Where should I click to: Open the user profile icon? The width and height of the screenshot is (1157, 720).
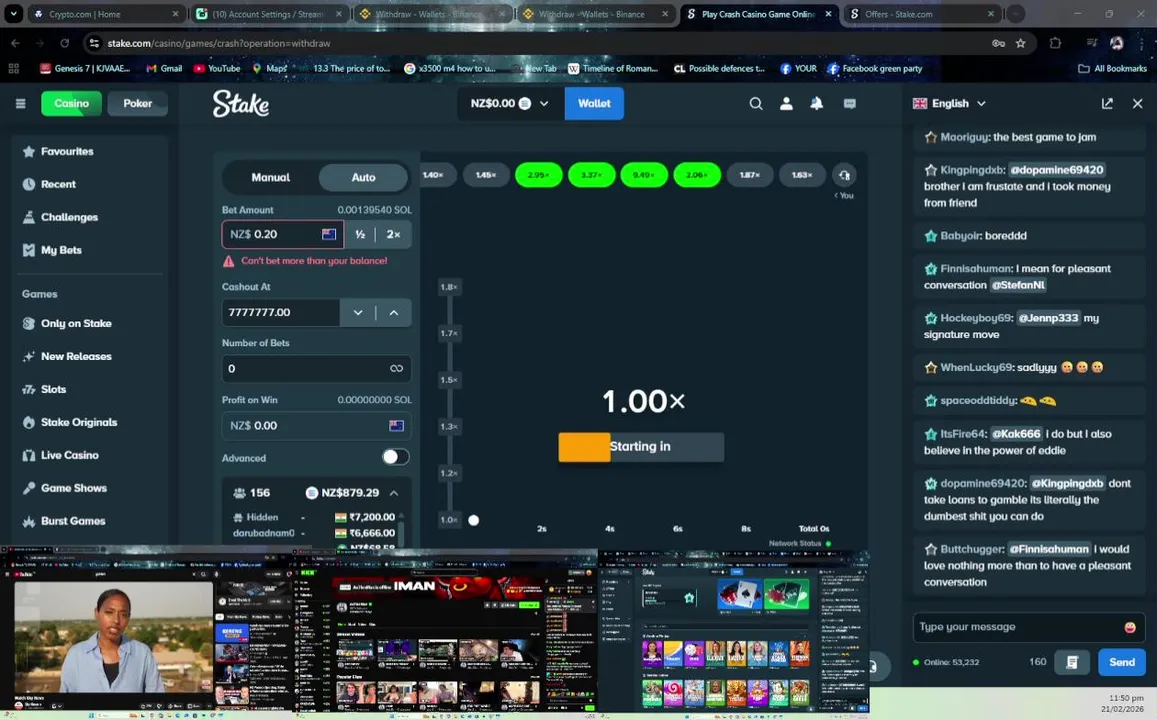[787, 103]
